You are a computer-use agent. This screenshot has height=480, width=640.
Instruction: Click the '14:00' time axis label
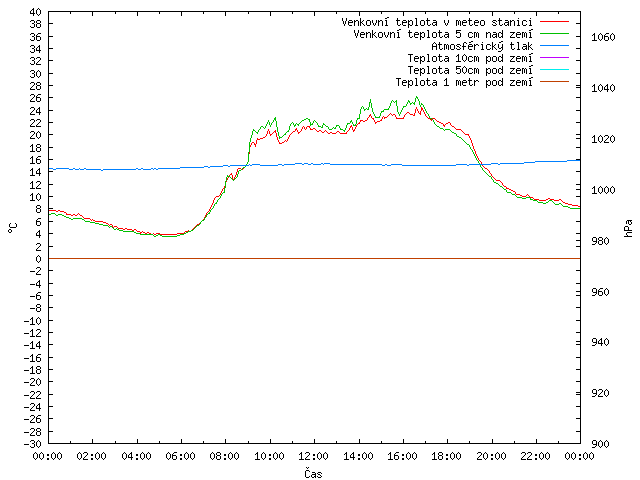pyautogui.click(x=358, y=456)
